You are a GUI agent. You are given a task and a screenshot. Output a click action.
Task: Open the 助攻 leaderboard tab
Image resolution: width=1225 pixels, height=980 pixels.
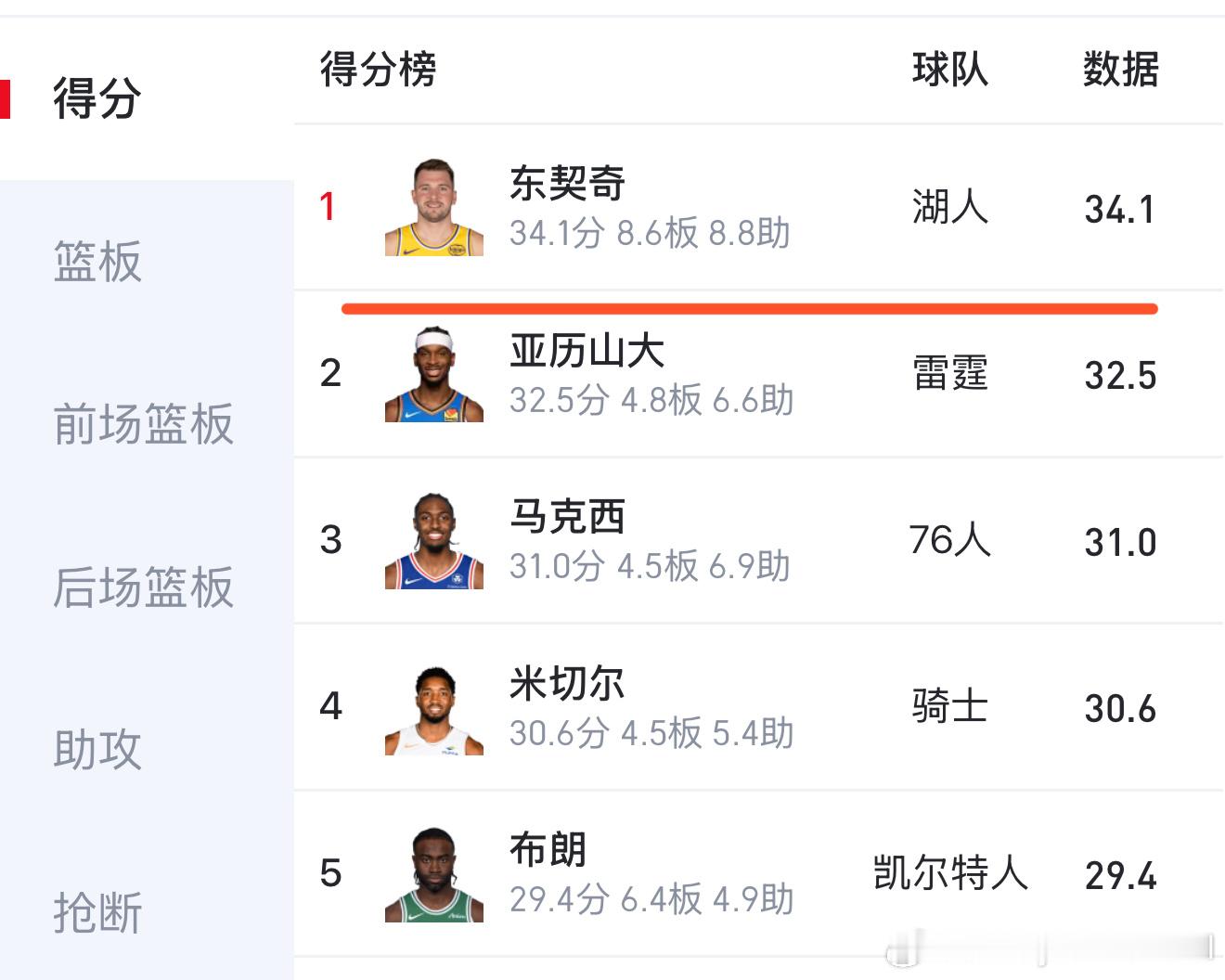(97, 750)
